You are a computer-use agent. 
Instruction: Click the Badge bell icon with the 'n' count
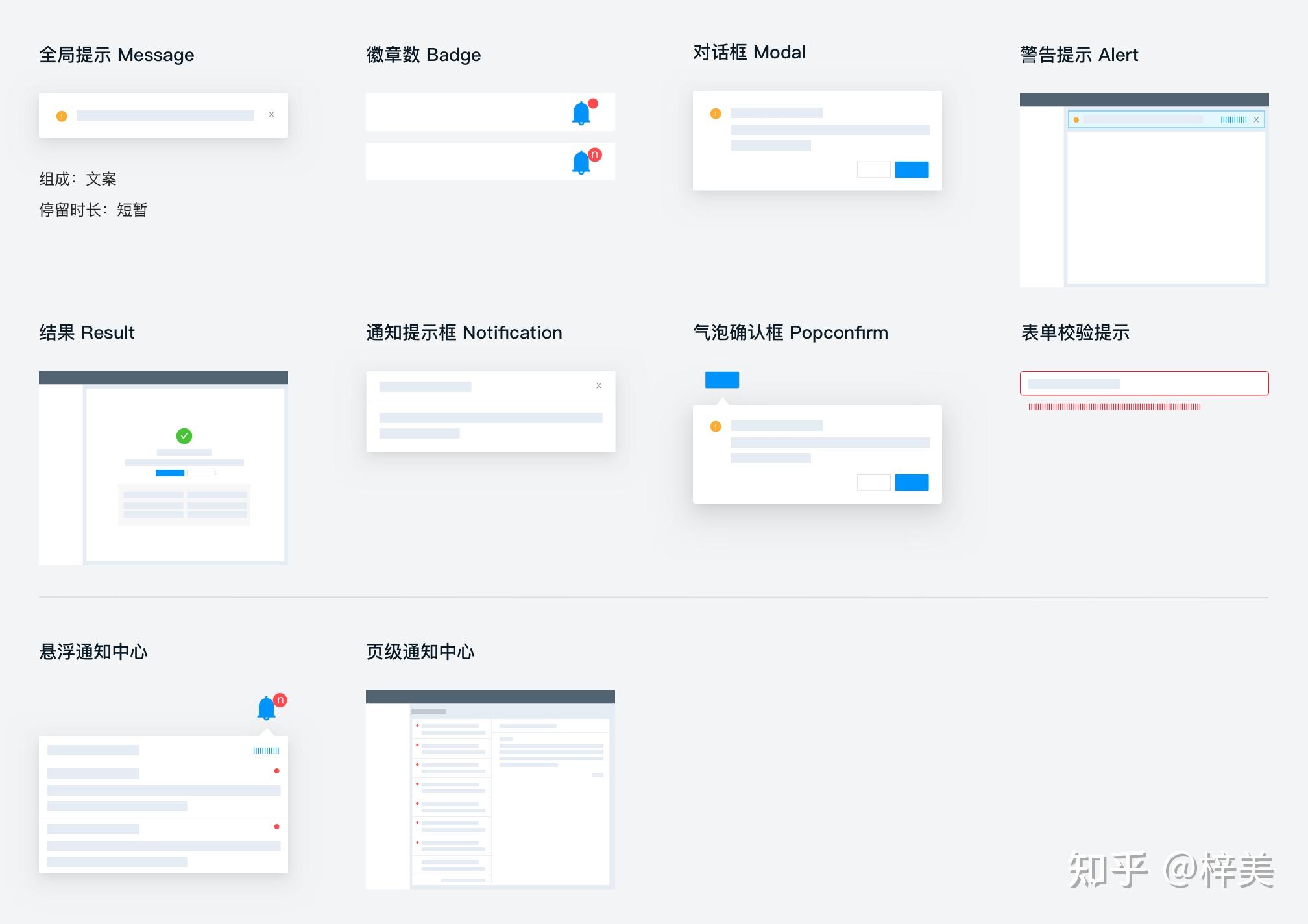[x=581, y=162]
